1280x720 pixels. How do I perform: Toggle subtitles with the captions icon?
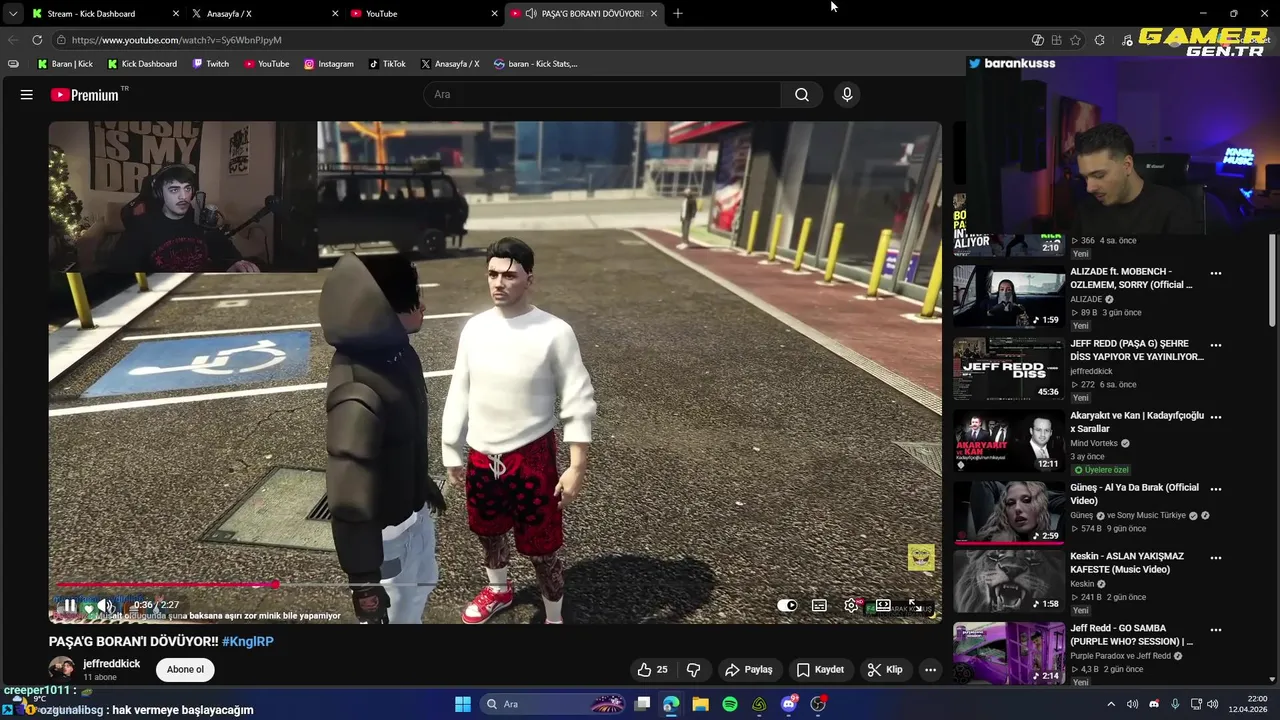[819, 605]
